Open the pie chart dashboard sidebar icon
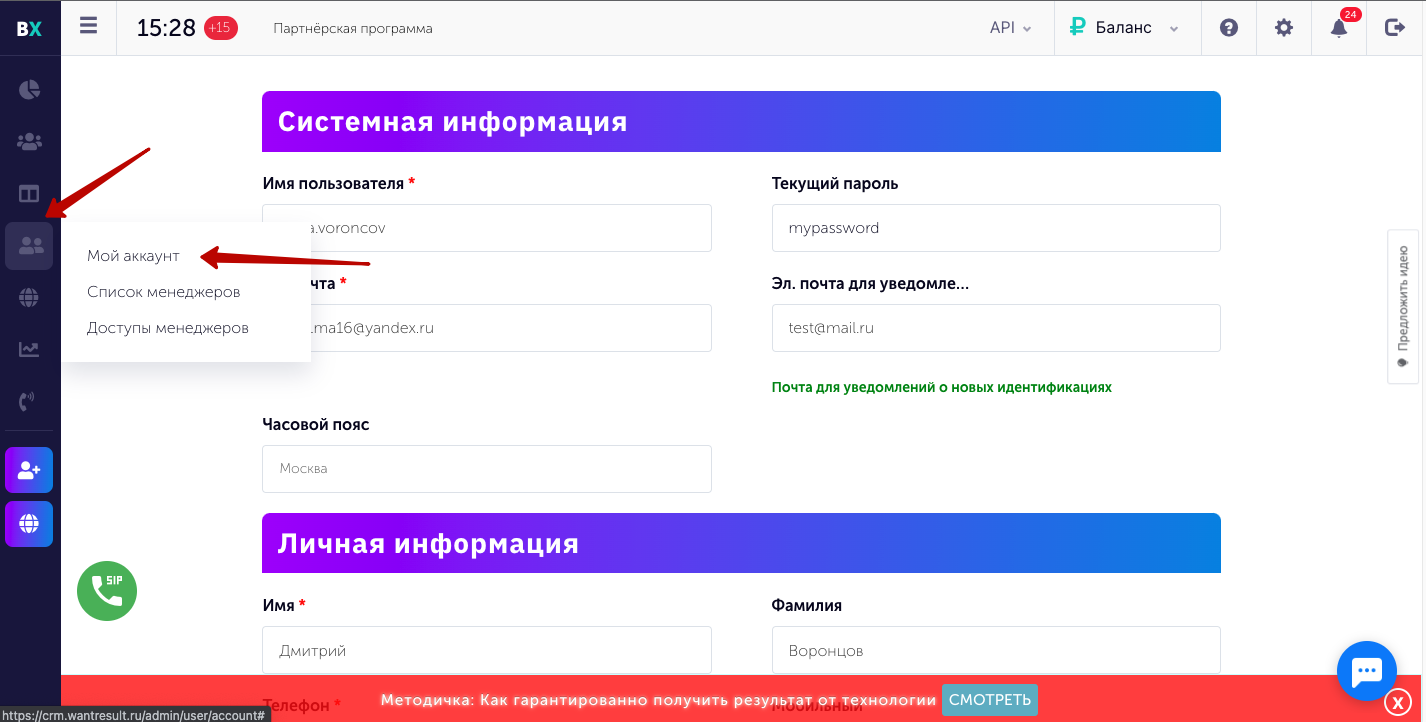The image size is (1426, 722). [29, 89]
